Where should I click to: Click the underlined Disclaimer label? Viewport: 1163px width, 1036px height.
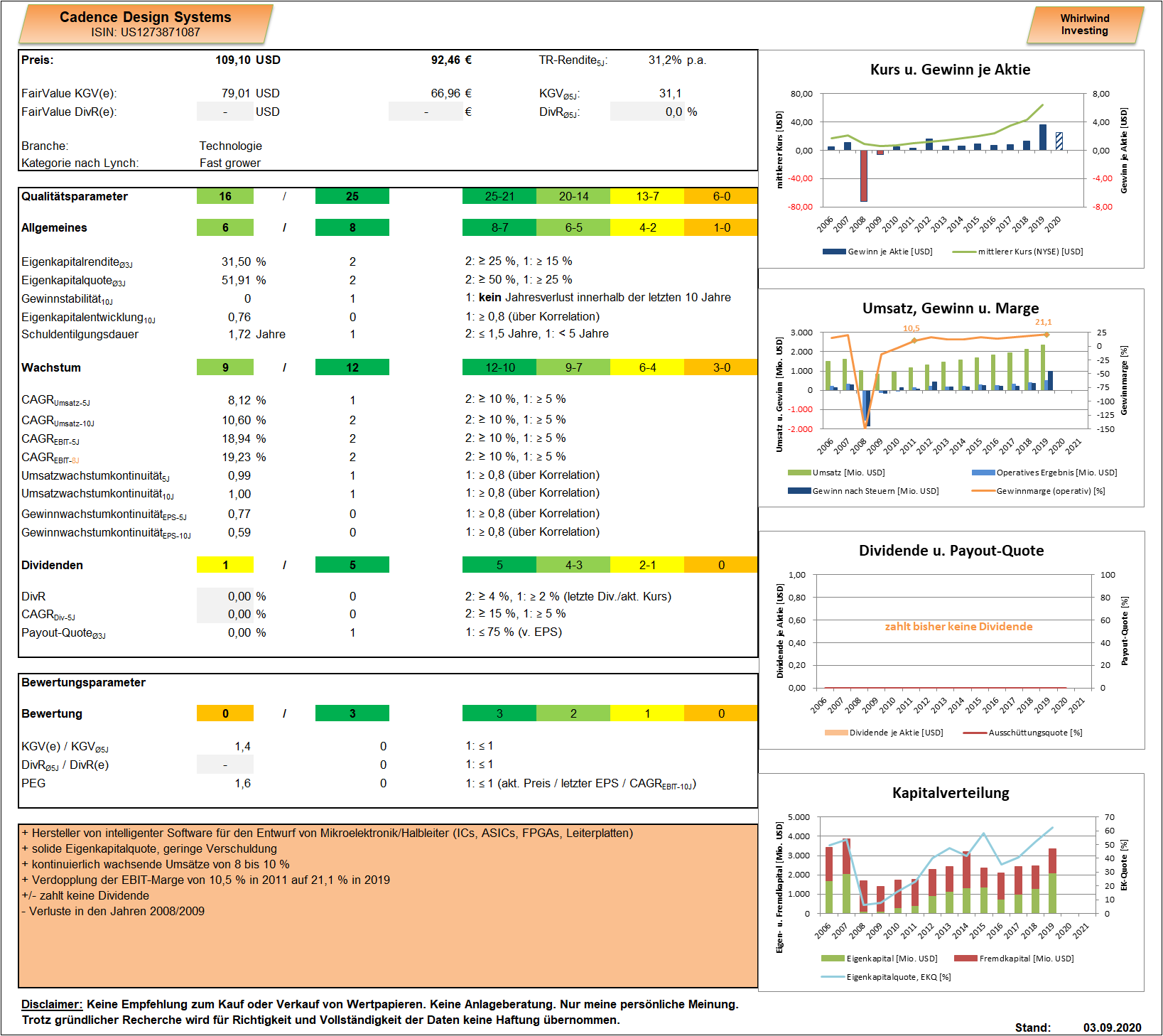[x=52, y=1005]
